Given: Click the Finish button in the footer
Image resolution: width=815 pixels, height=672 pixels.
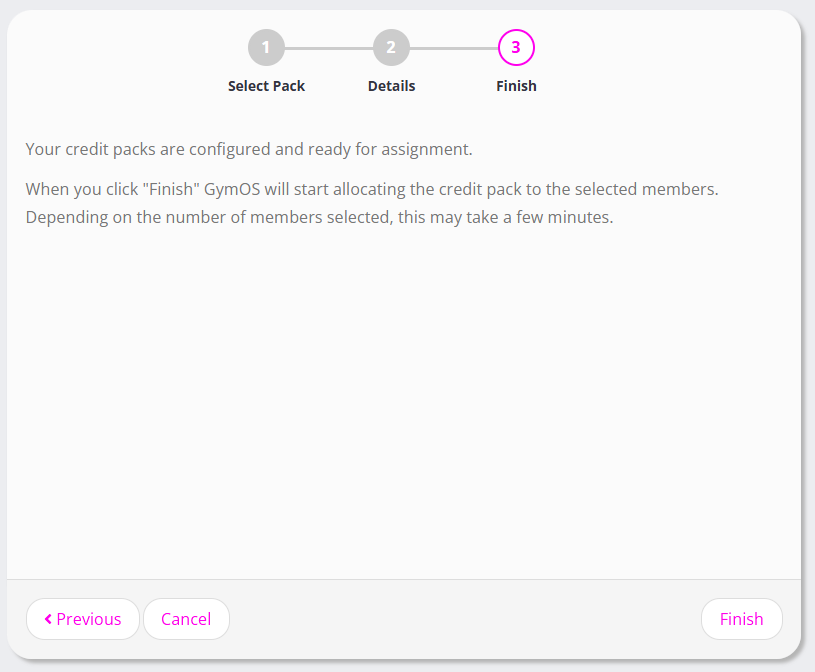Looking at the screenshot, I should click(741, 619).
